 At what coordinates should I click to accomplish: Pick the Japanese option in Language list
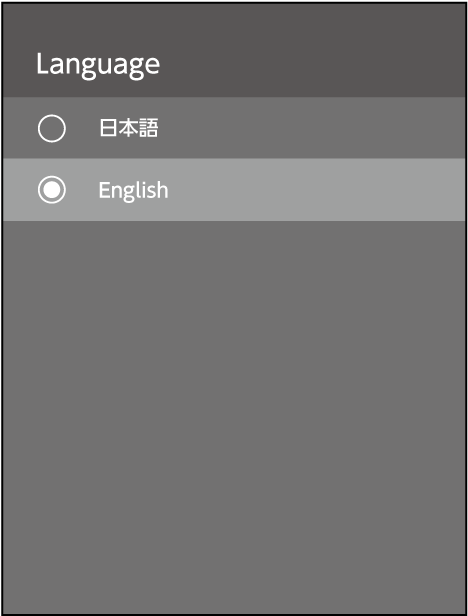pyautogui.click(x=234, y=128)
